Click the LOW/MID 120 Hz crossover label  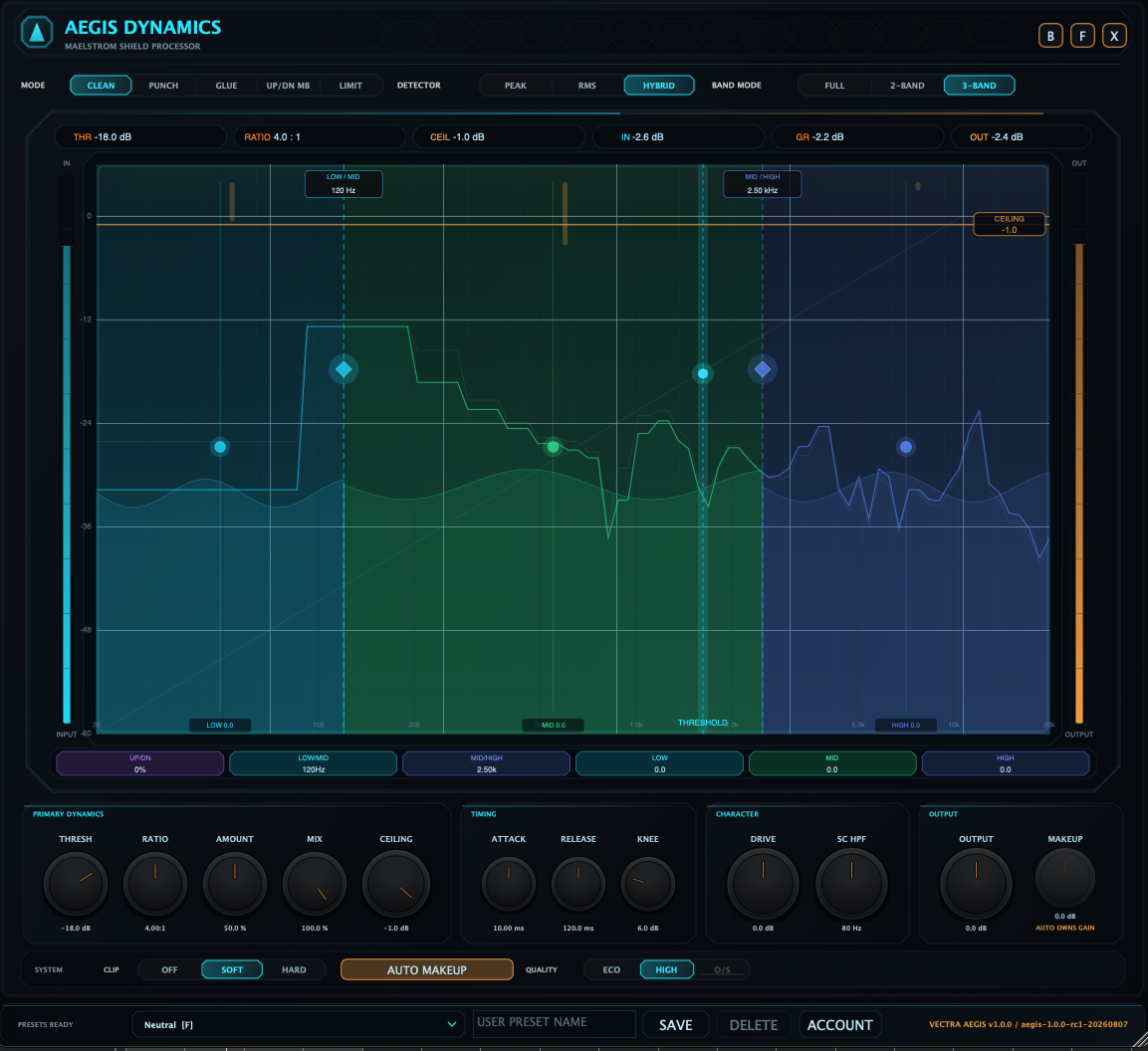coord(344,184)
